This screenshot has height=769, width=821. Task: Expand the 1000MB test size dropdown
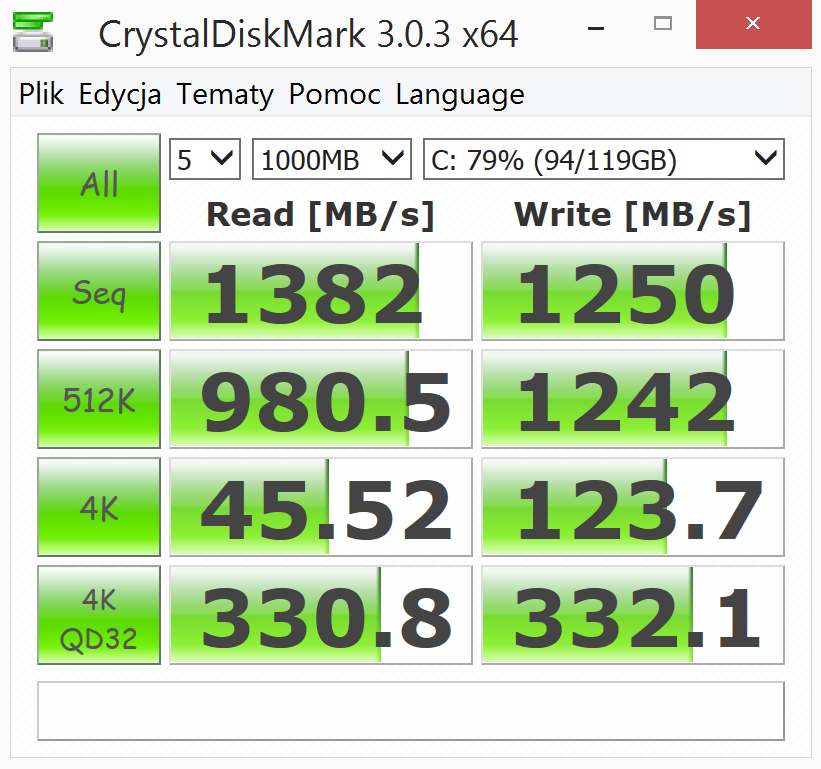[x=332, y=159]
